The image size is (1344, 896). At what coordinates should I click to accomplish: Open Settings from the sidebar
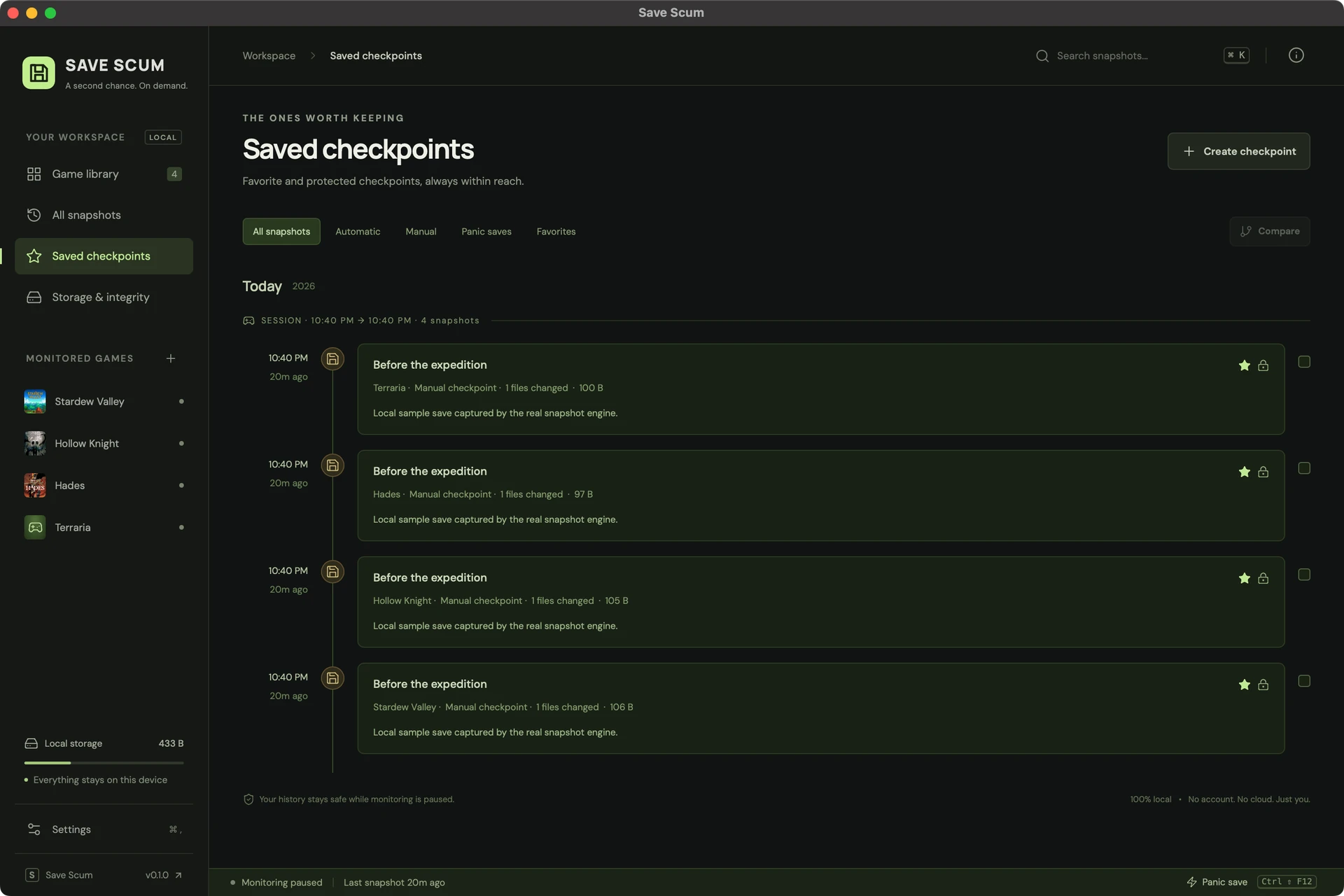[104, 829]
